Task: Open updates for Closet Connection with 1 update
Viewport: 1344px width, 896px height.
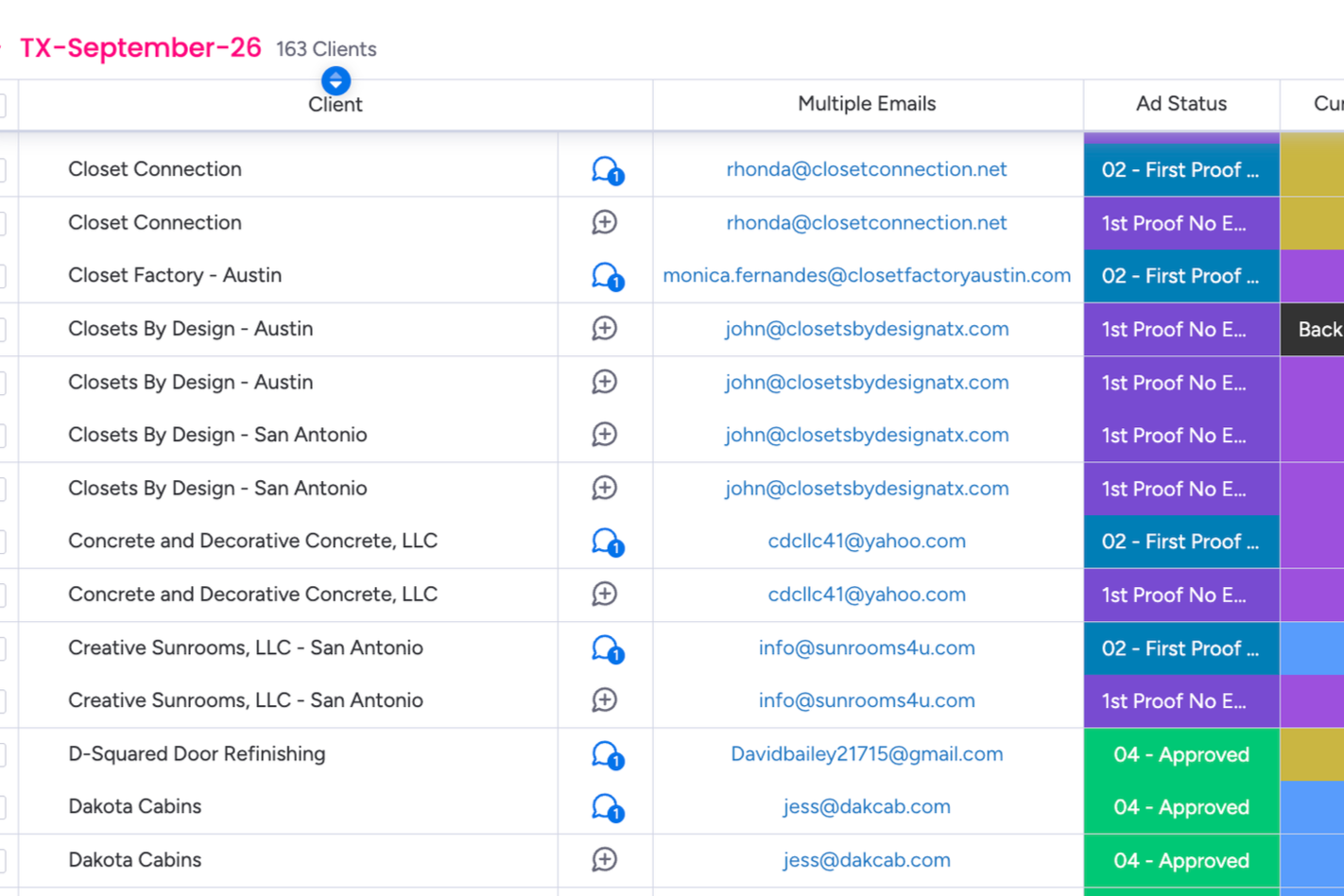Action: coord(606,170)
